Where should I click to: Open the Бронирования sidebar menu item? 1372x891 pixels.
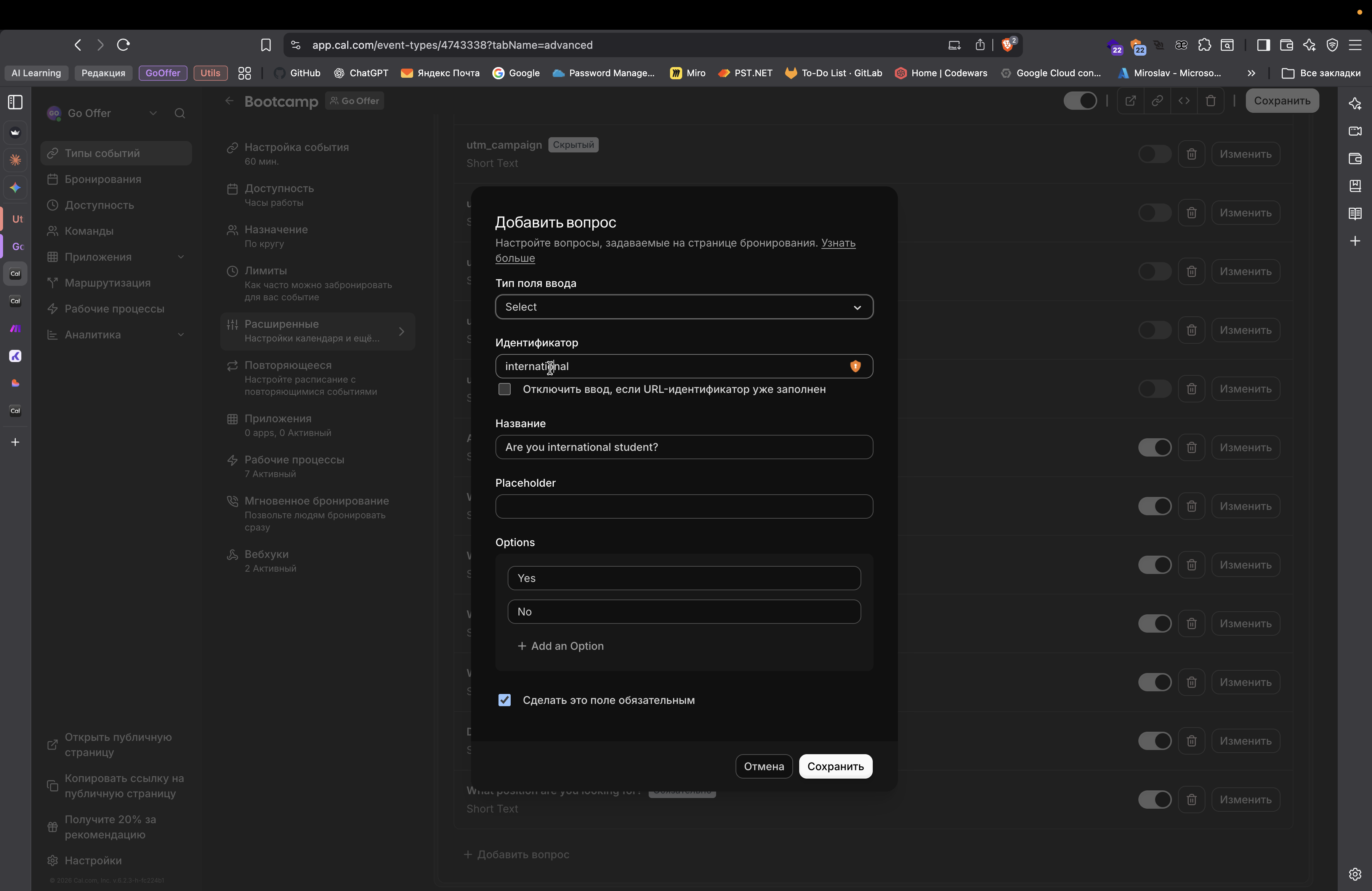coord(103,179)
